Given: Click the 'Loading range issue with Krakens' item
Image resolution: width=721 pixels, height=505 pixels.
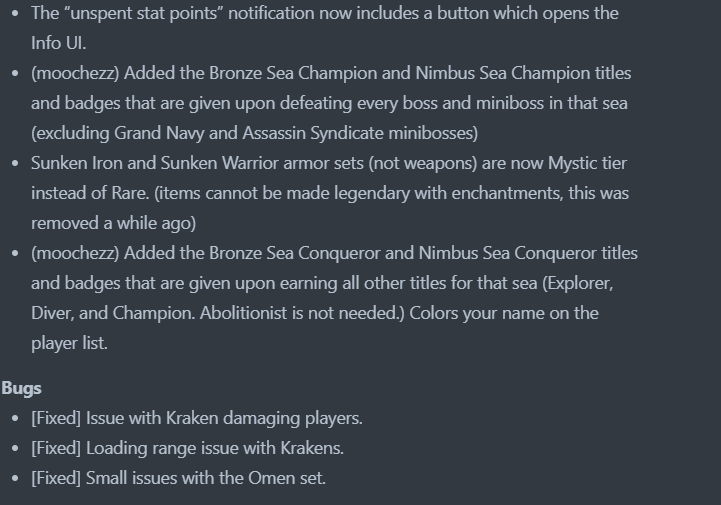Looking at the screenshot, I should pyautogui.click(x=188, y=448).
